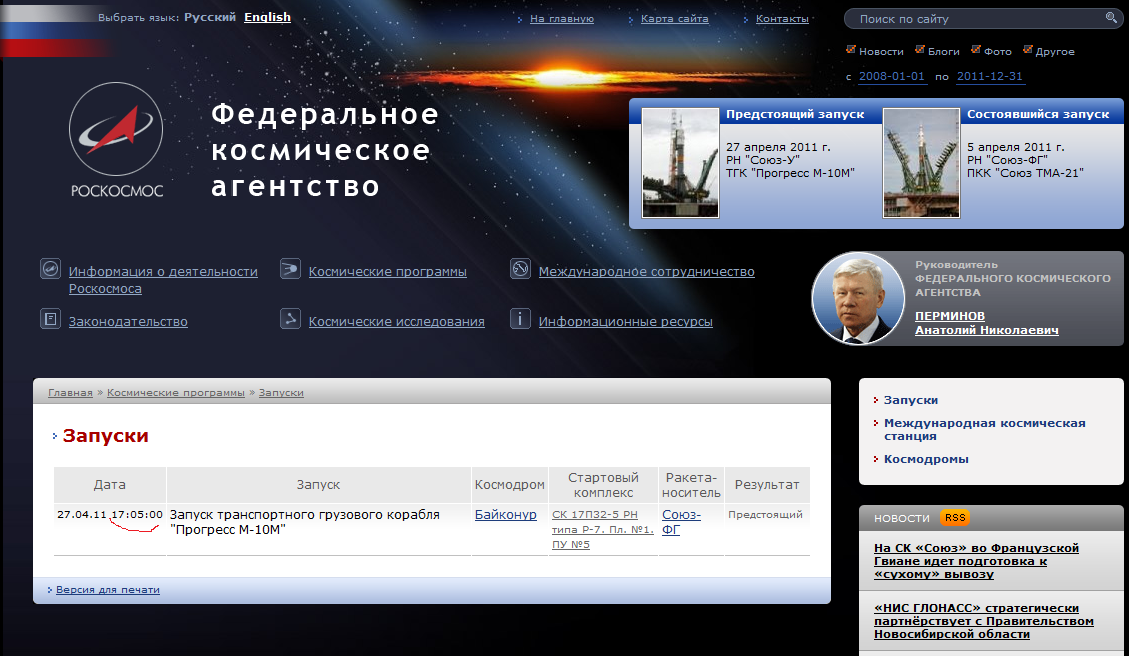Toggle the Другое search filter checkbox
Screen dimensions: 1129x656
click(1028, 50)
